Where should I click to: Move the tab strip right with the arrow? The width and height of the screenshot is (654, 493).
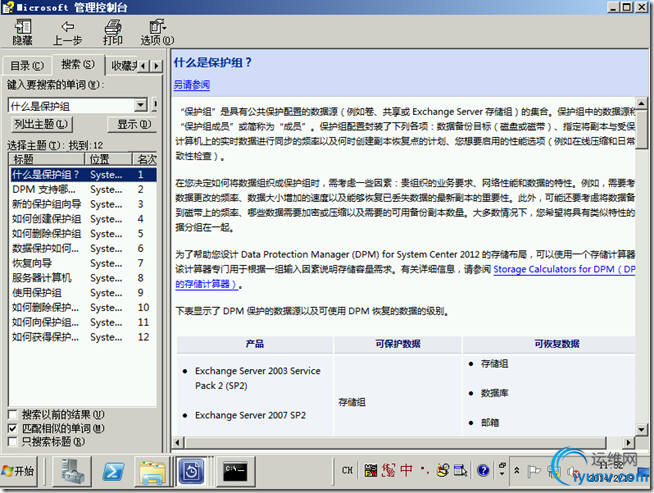(156, 66)
